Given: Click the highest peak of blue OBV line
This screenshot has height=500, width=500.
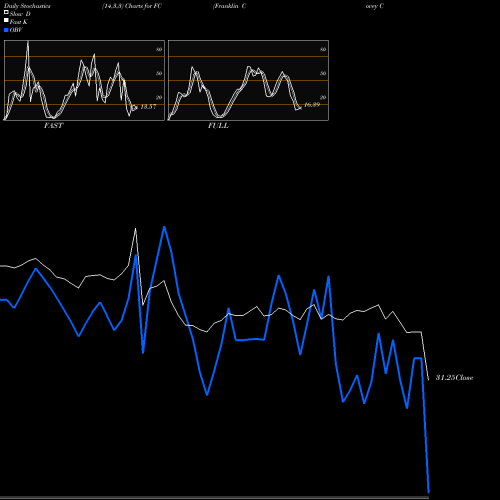Looking at the screenshot, I should click(x=164, y=227).
